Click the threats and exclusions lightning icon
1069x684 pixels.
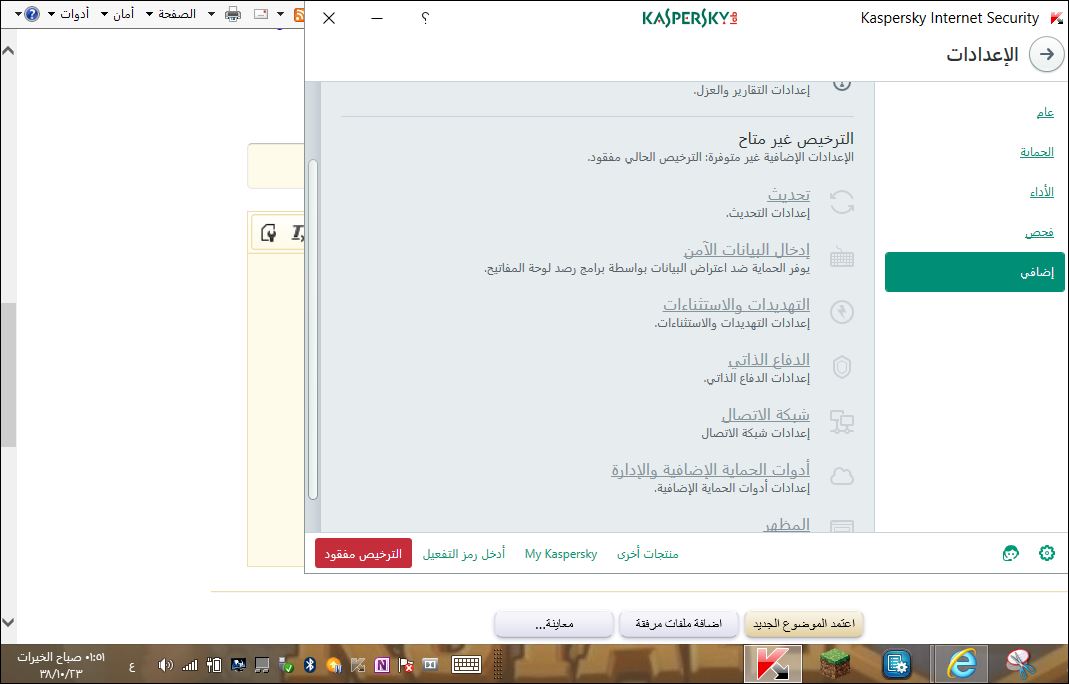click(842, 312)
